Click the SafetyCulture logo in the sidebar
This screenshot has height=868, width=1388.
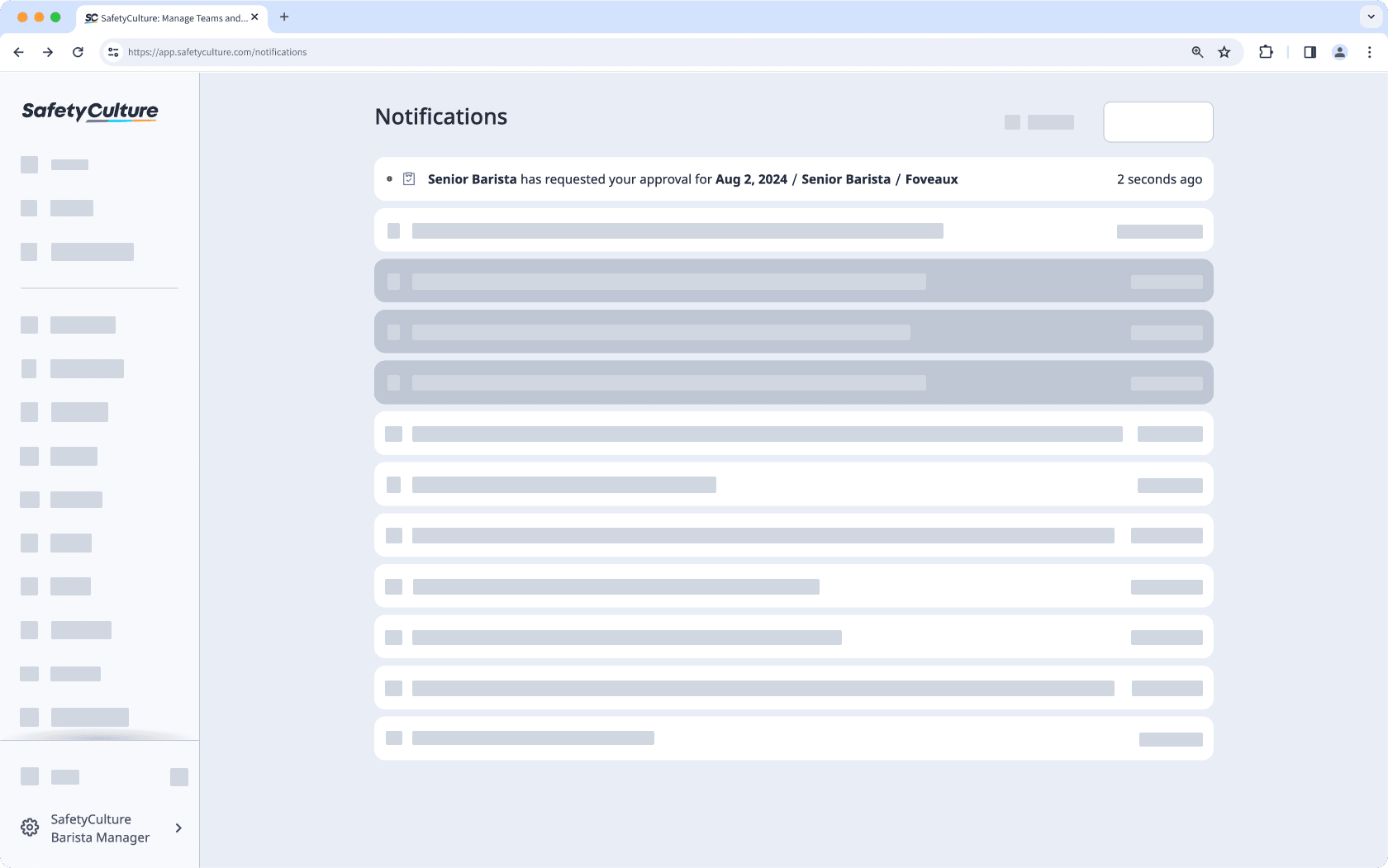tap(88, 112)
